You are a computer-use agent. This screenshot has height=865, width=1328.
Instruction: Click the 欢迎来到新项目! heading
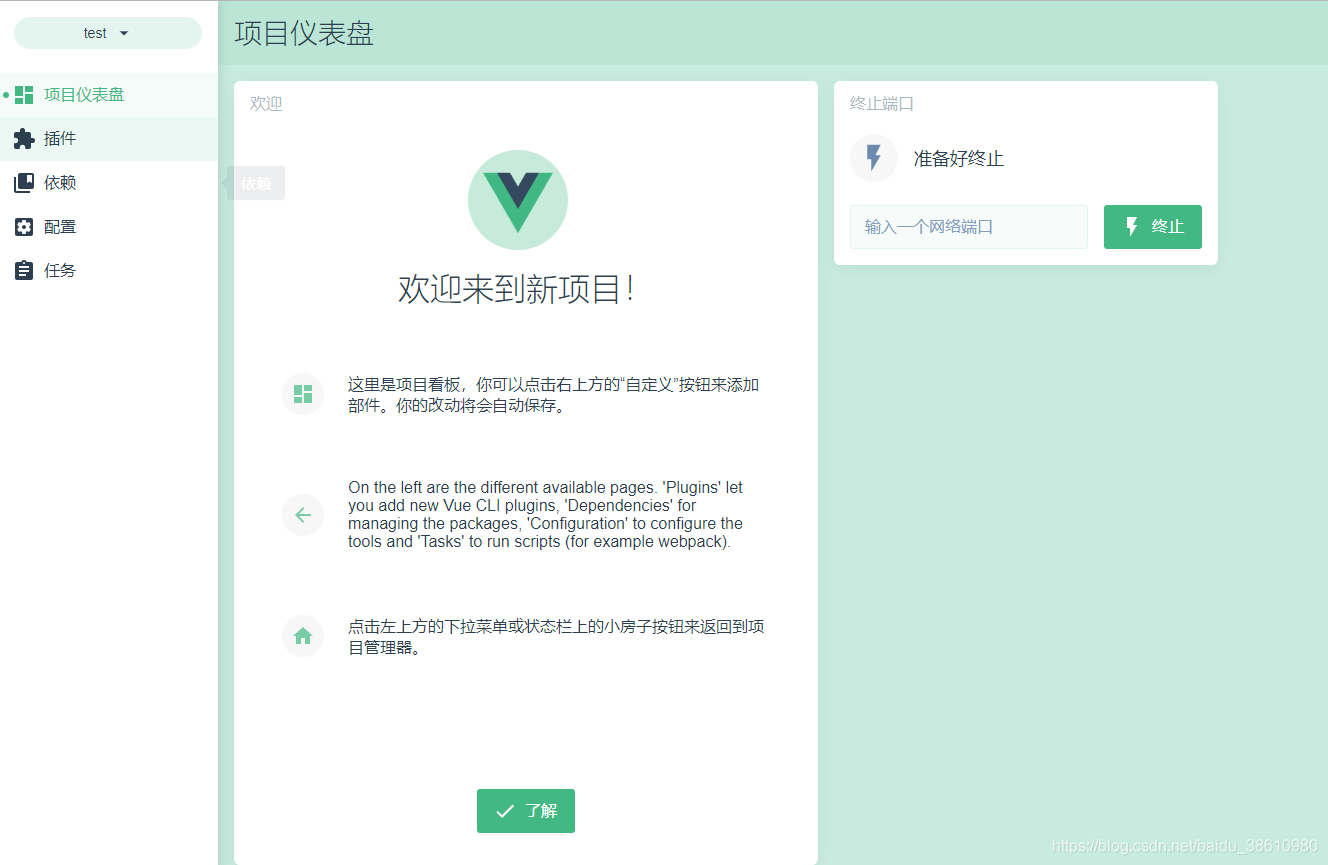coord(517,289)
